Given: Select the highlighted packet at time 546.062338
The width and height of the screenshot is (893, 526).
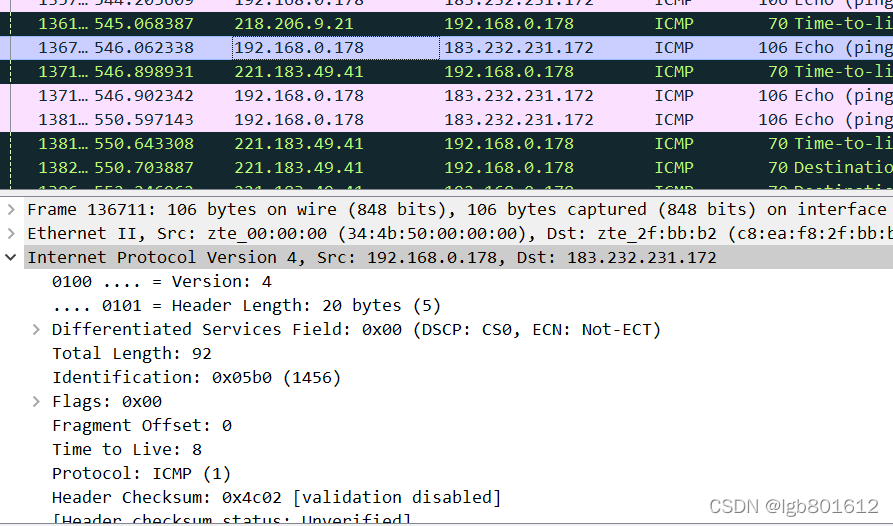Looking at the screenshot, I should [x=446, y=48].
